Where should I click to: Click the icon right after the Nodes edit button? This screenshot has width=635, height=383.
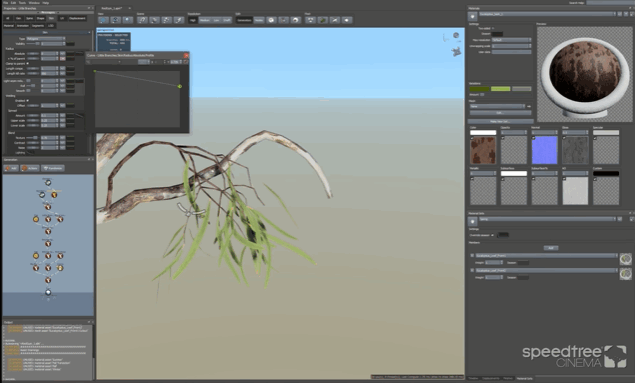271,20
